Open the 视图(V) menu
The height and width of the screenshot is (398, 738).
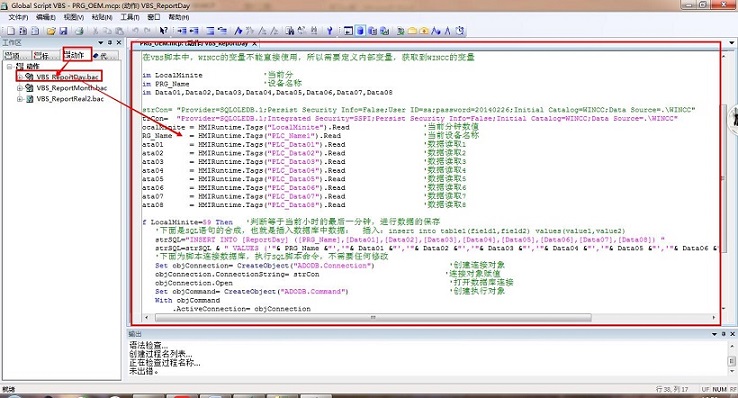73,17
